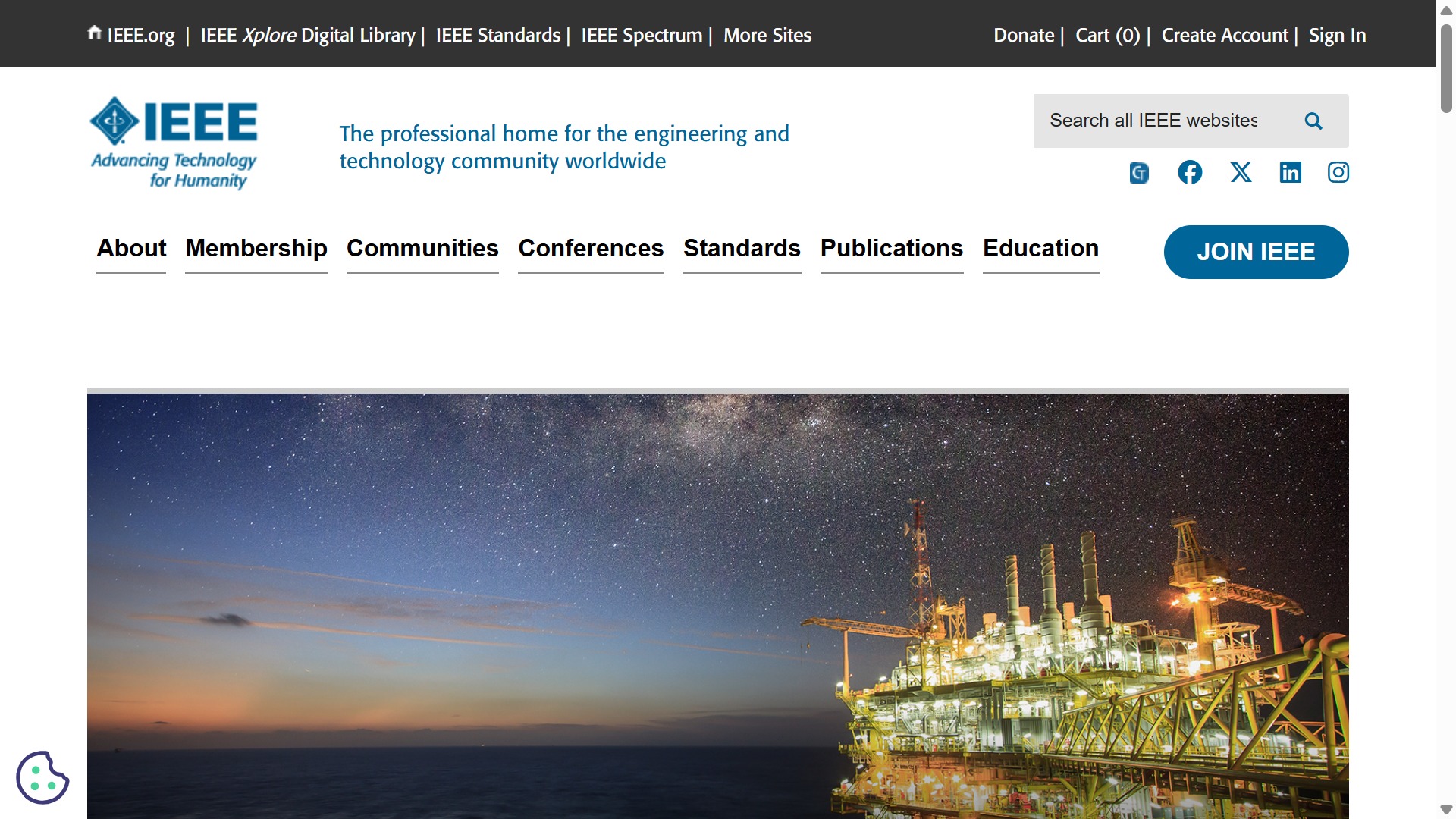Open the cookie preferences icon
The width and height of the screenshot is (1456, 819).
coord(42,777)
